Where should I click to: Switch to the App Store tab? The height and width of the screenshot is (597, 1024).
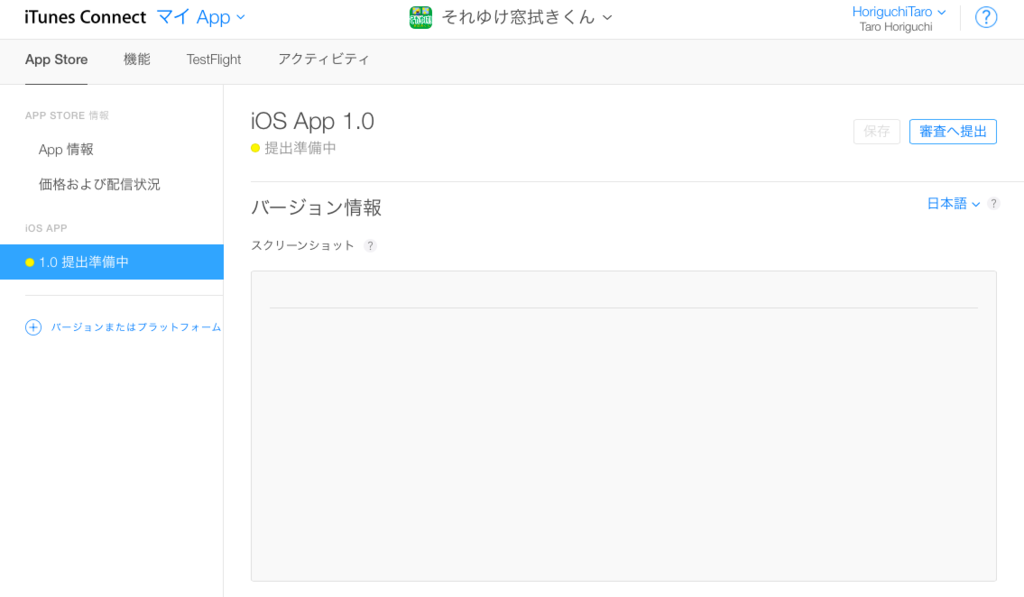pyautogui.click(x=56, y=59)
